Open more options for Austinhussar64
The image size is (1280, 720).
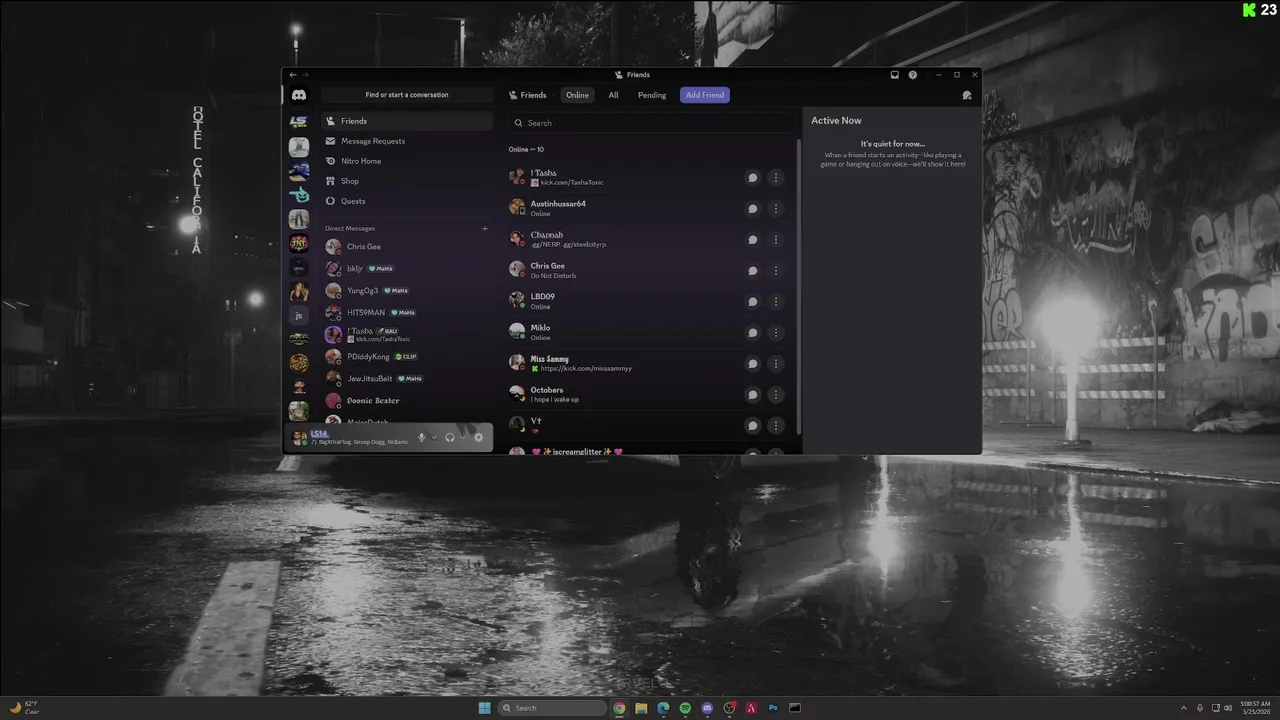pos(776,209)
